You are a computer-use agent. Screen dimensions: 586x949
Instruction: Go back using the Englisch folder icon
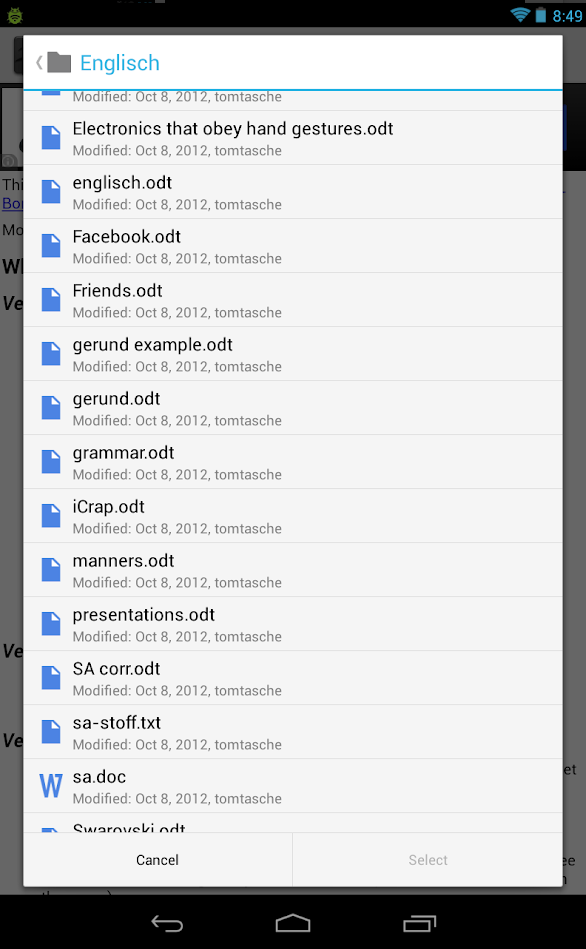(59, 62)
